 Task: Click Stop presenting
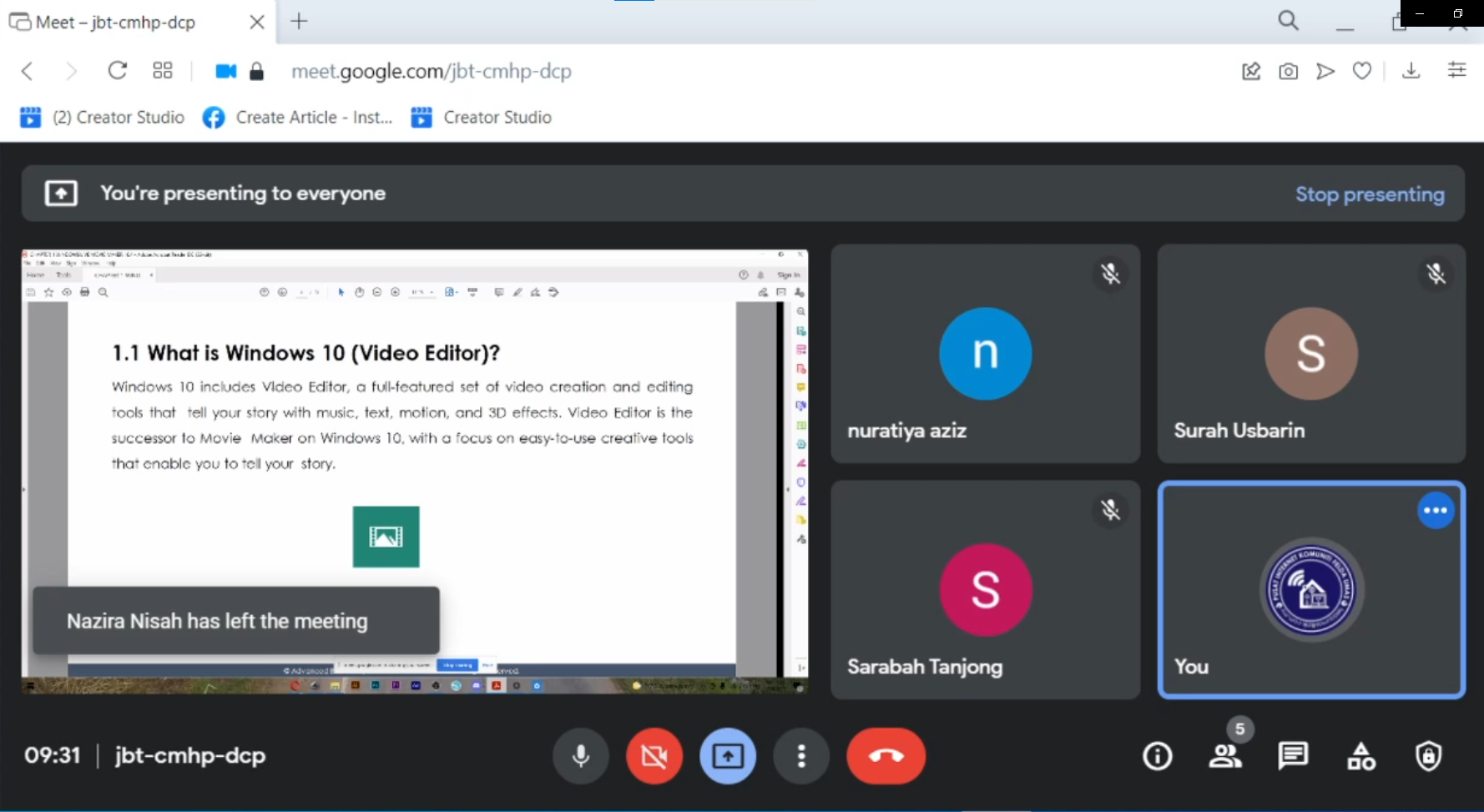(x=1369, y=194)
